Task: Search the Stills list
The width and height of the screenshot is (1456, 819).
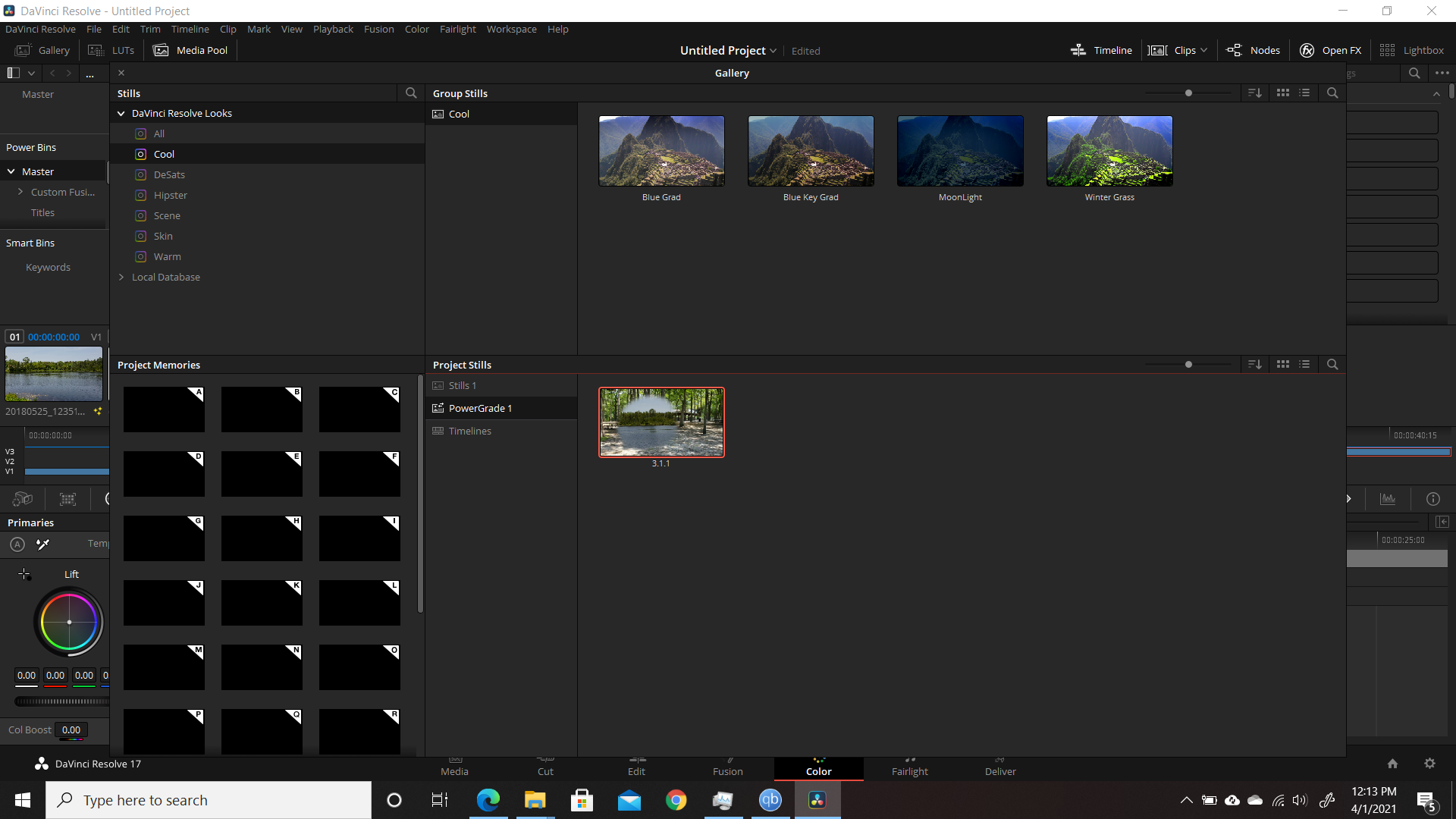Action: [x=411, y=93]
